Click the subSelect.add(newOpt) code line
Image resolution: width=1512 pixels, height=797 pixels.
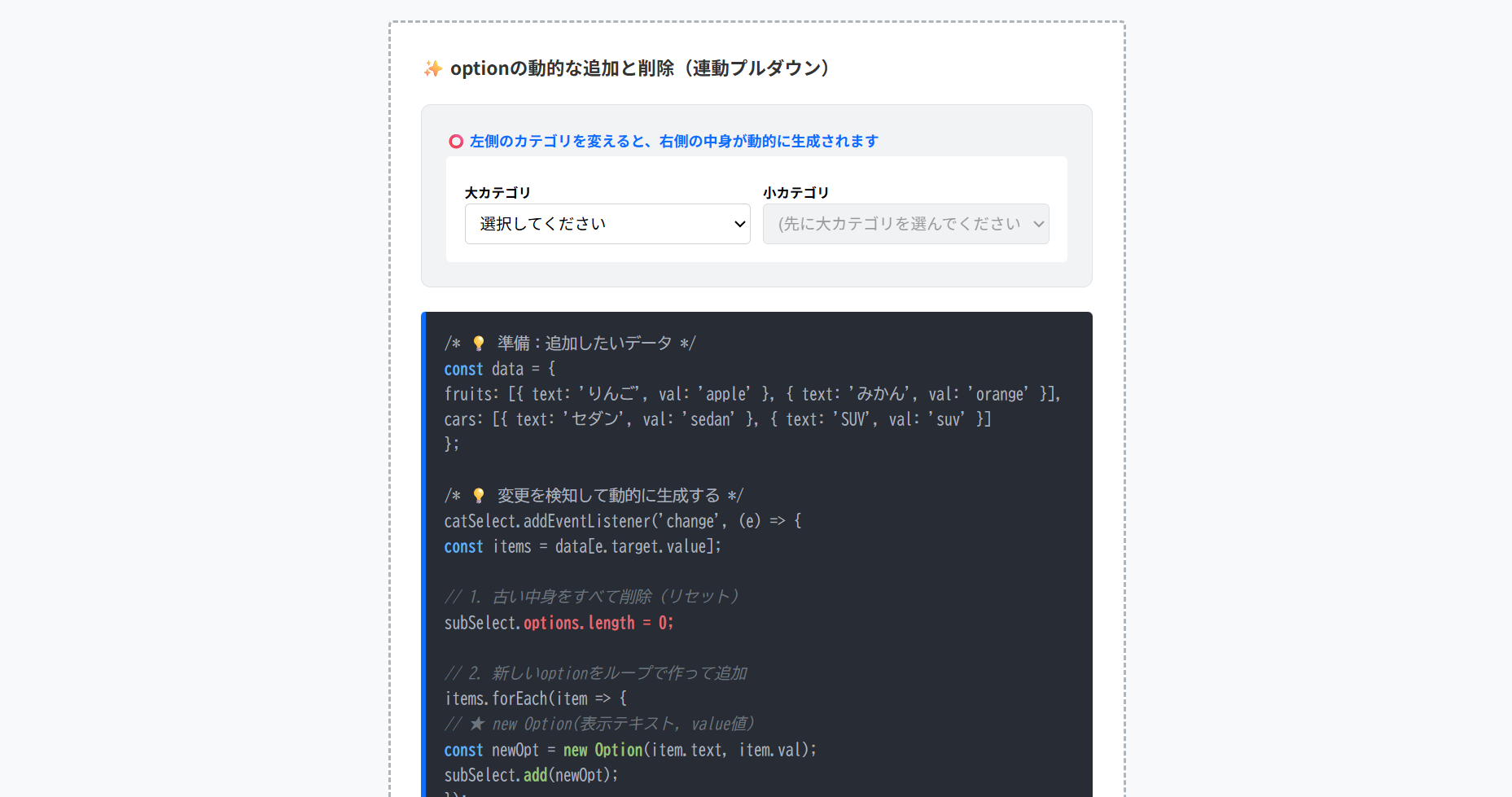[530, 774]
